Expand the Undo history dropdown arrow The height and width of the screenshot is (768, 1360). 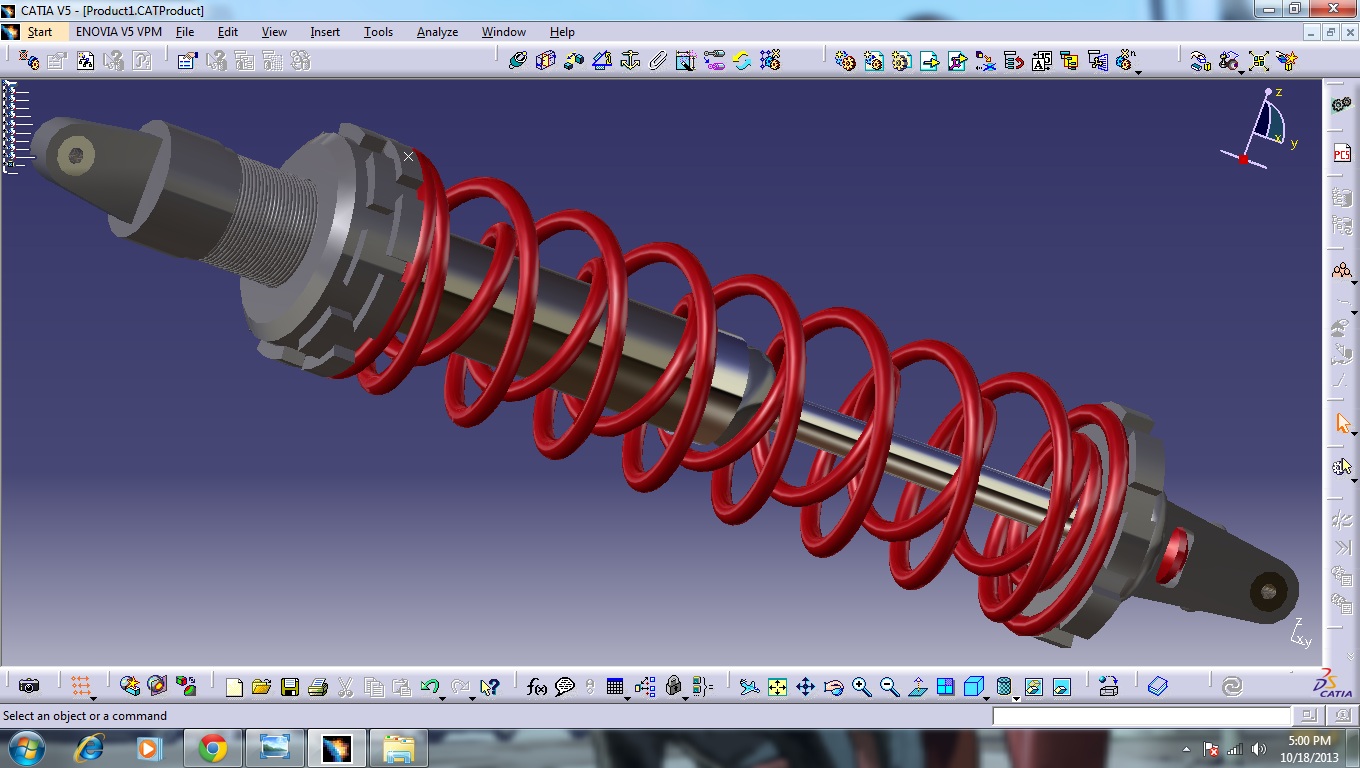pos(442,698)
